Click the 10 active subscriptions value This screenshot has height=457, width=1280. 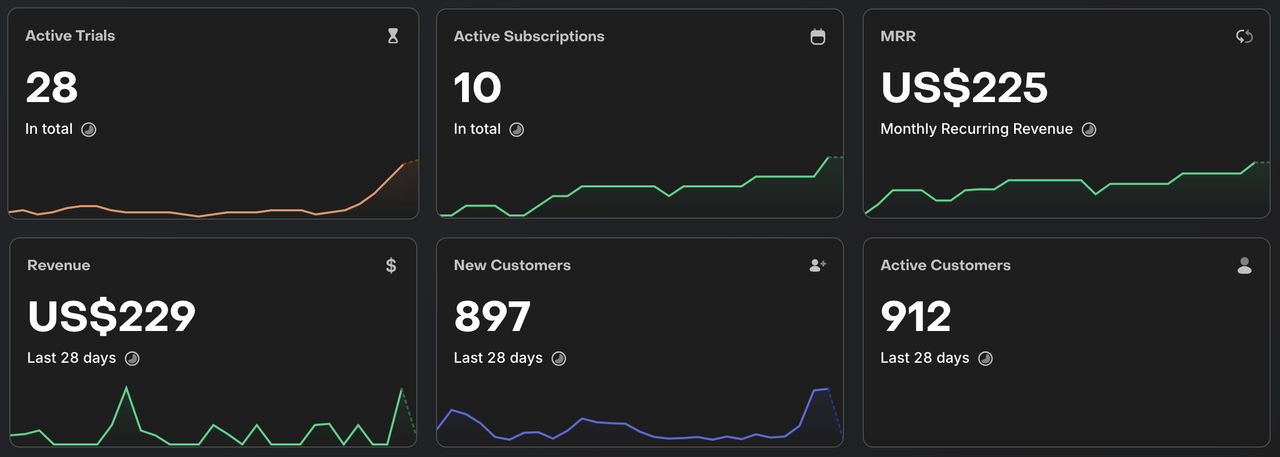point(477,88)
